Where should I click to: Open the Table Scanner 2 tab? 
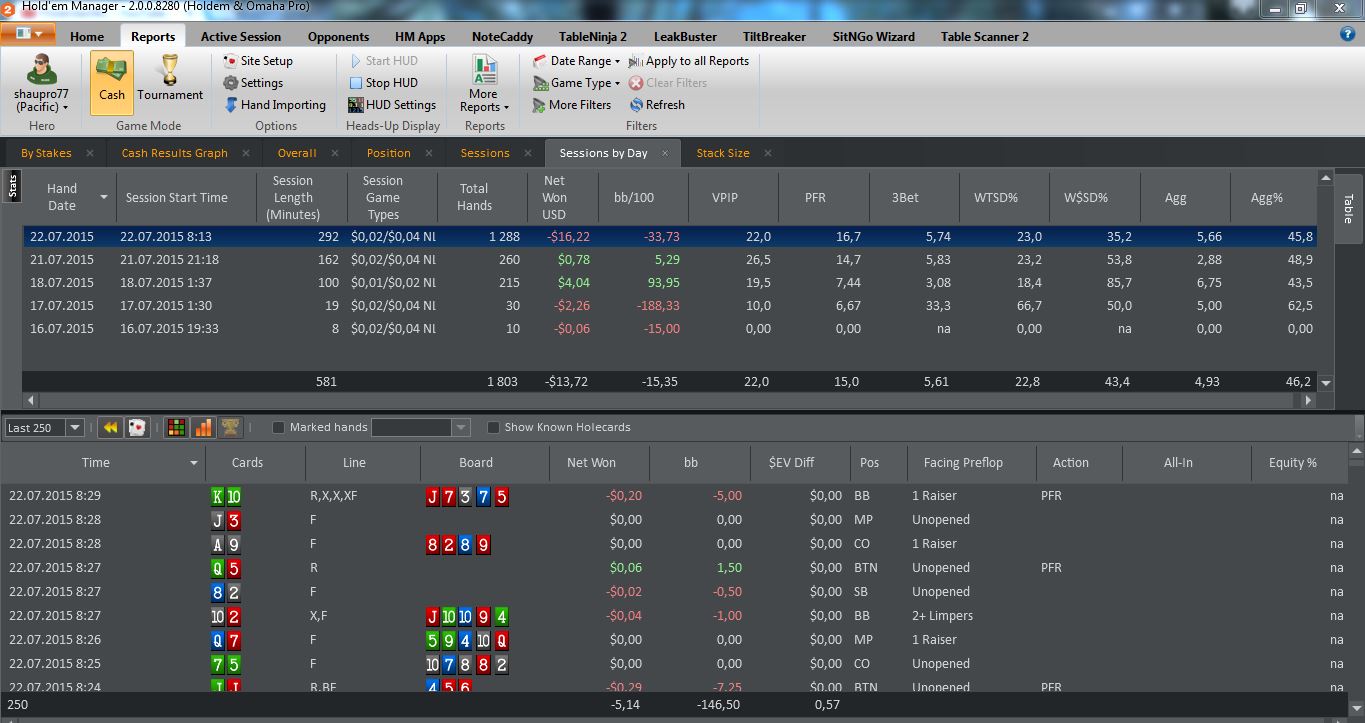(x=984, y=37)
